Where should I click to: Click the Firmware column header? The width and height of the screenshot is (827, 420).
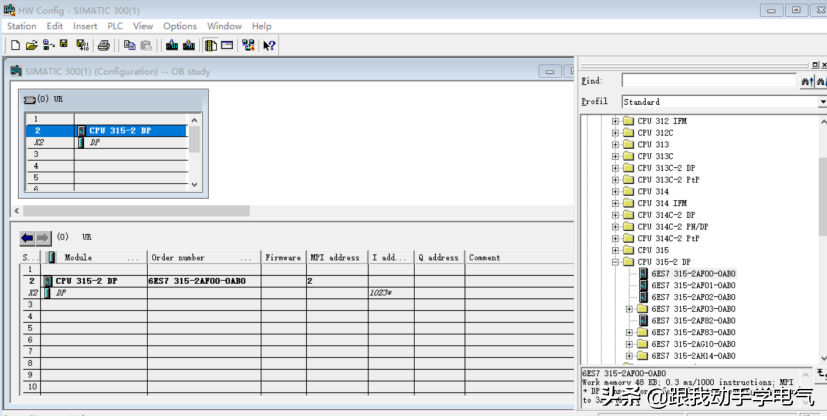pyautogui.click(x=284, y=257)
